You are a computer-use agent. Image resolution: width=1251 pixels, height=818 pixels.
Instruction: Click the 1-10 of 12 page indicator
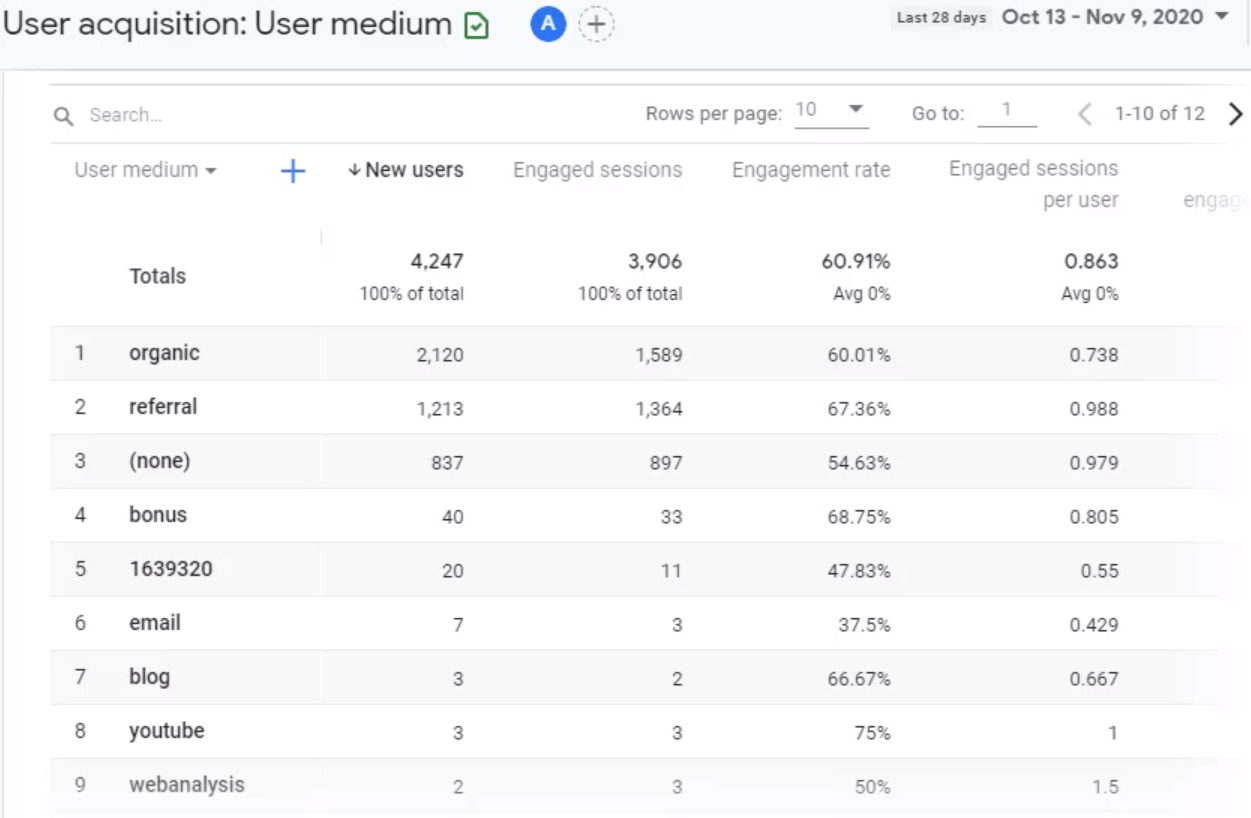click(x=1160, y=114)
